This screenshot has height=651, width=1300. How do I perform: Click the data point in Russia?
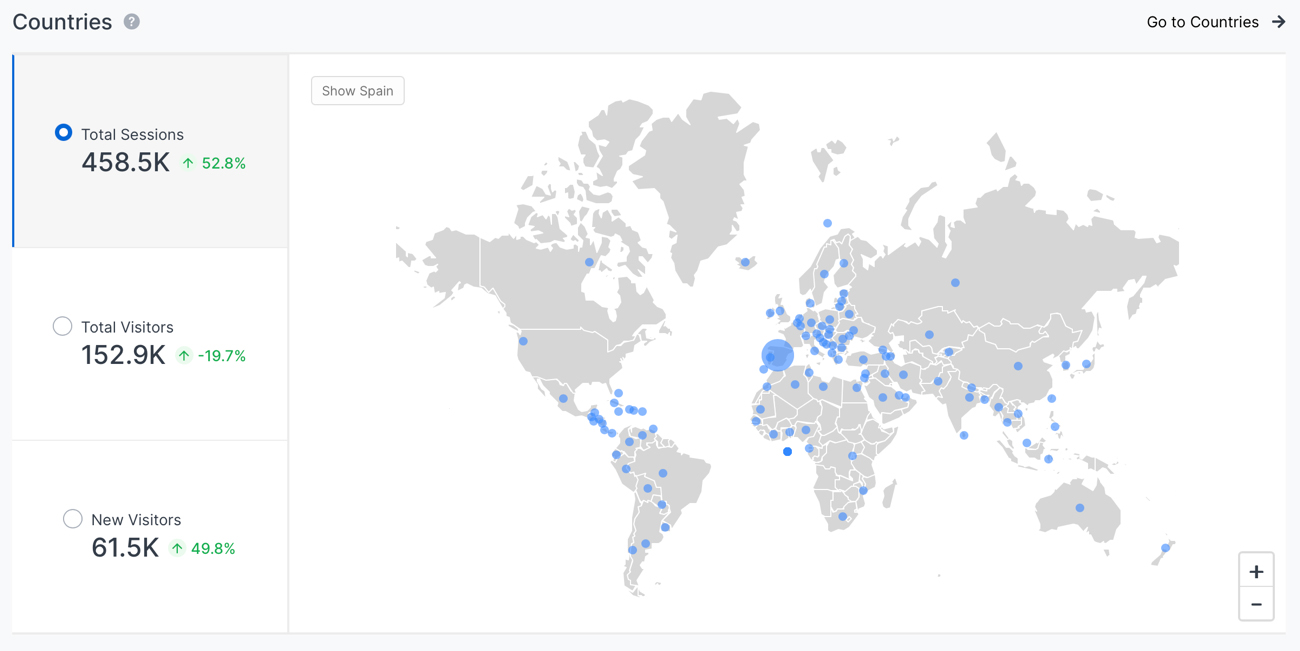click(x=955, y=283)
